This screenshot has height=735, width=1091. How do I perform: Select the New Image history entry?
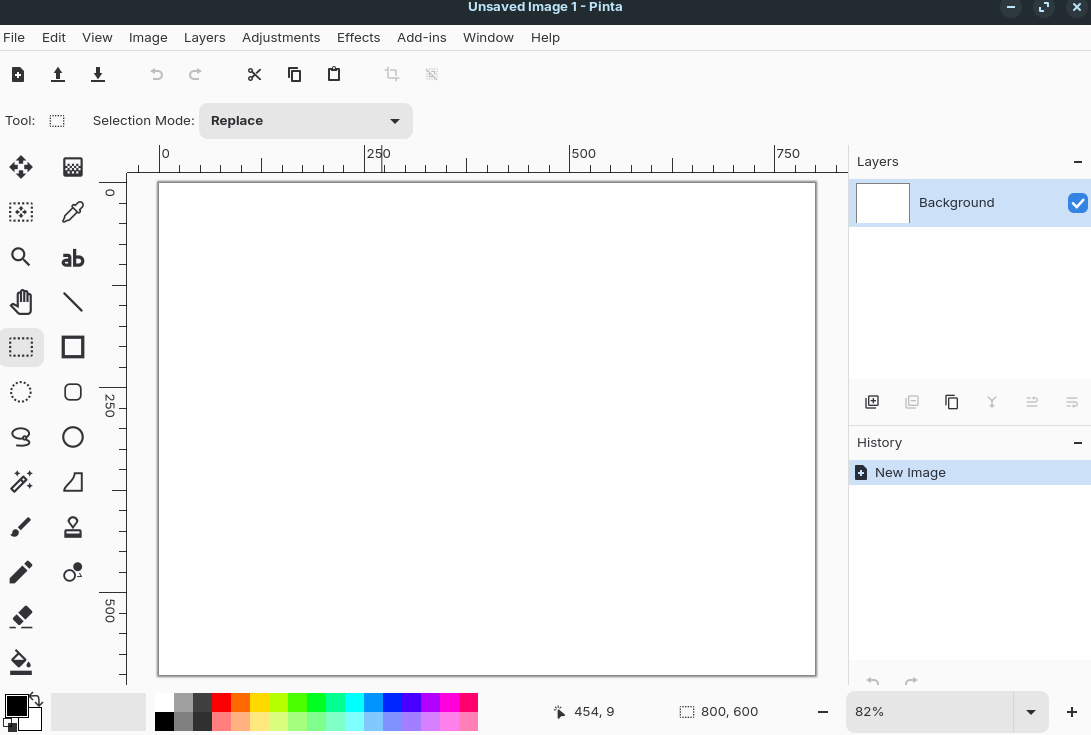(x=910, y=473)
